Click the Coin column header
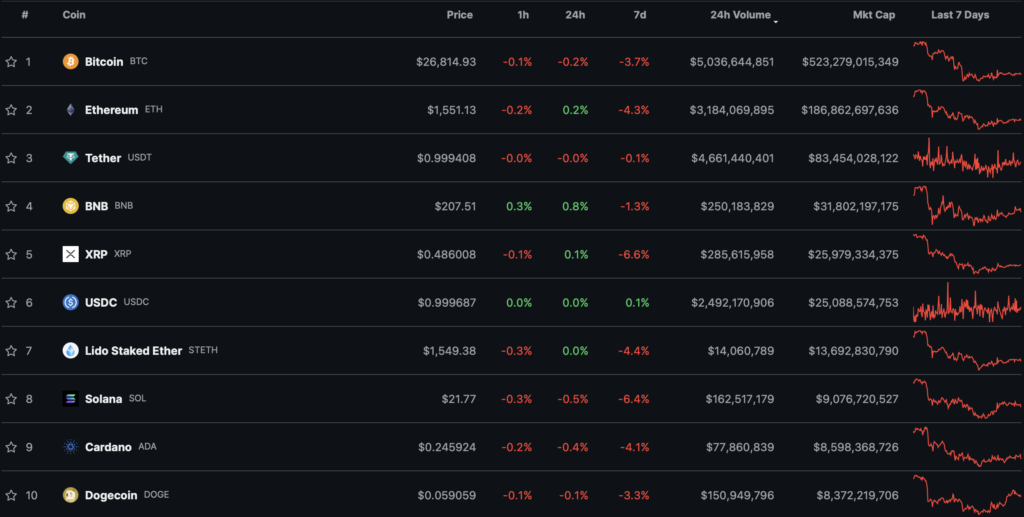This screenshot has height=517, width=1024. tap(73, 15)
